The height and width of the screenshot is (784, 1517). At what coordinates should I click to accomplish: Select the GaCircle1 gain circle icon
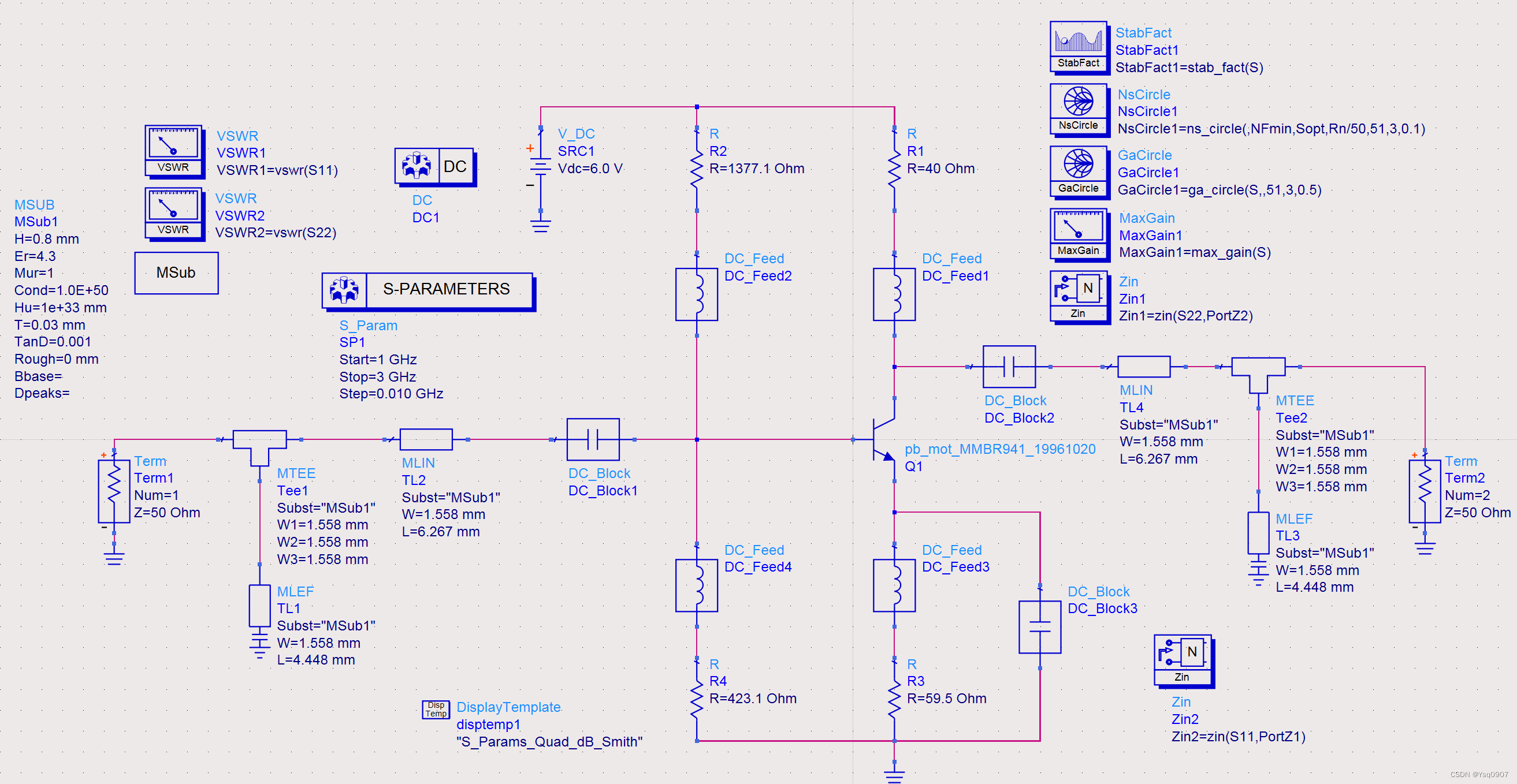click(1079, 171)
